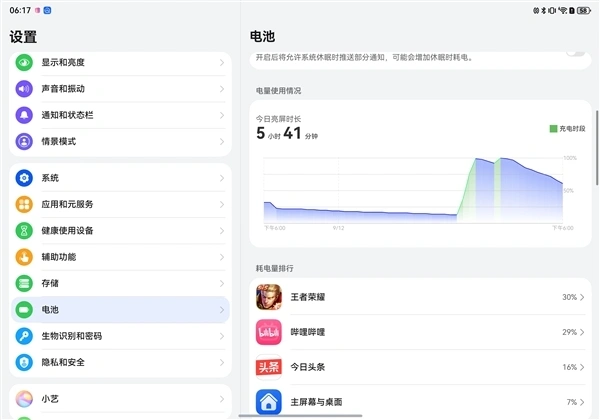Tap the 小艺 assistant icon
600x420 pixels.
24,398
